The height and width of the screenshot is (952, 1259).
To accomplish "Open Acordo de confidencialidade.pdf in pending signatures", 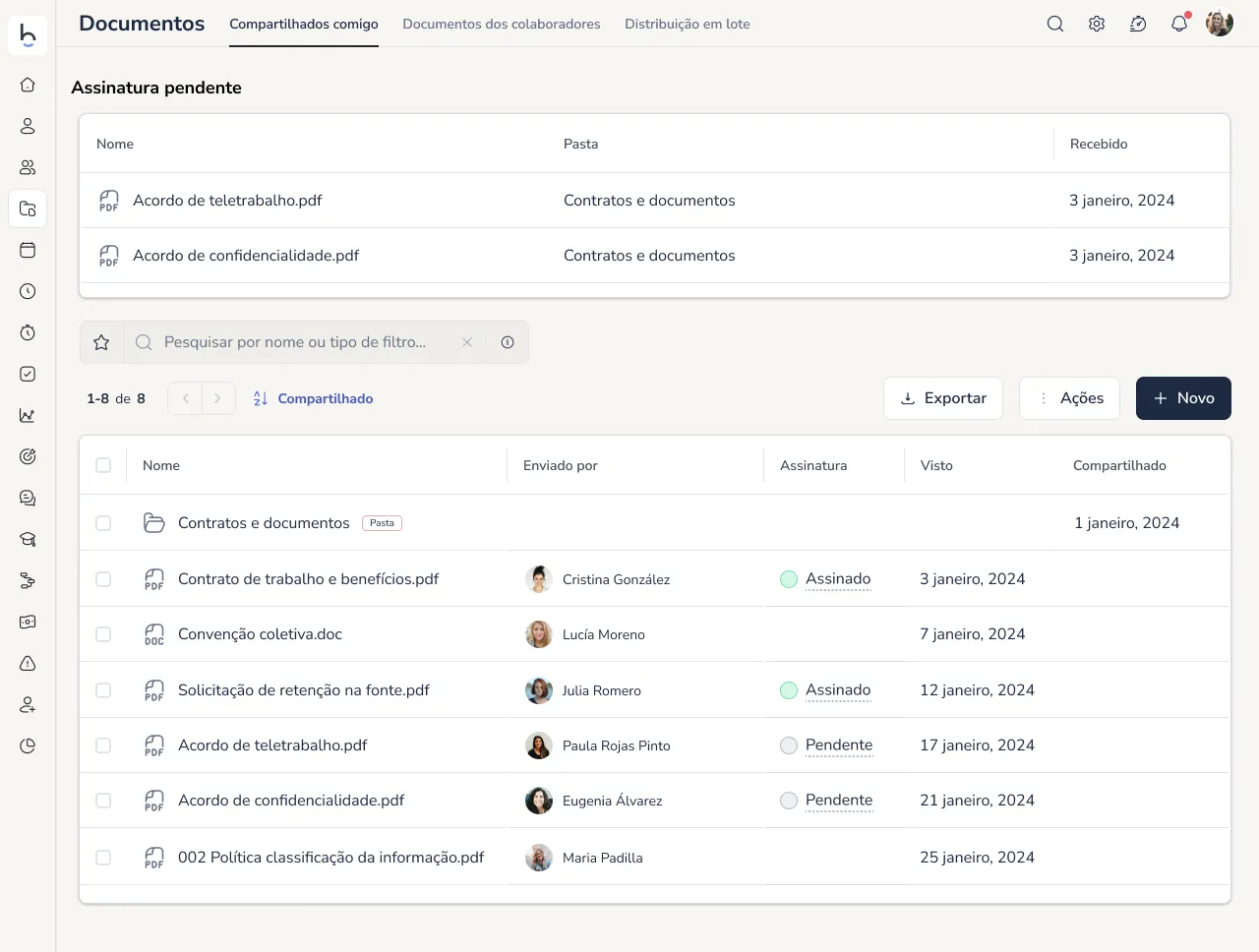I will (246, 256).
